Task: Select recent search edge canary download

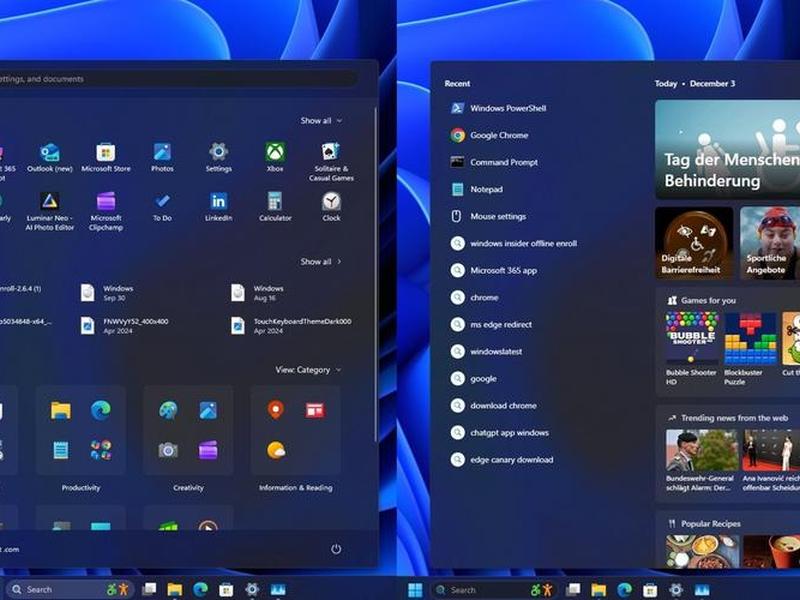Action: (502, 460)
